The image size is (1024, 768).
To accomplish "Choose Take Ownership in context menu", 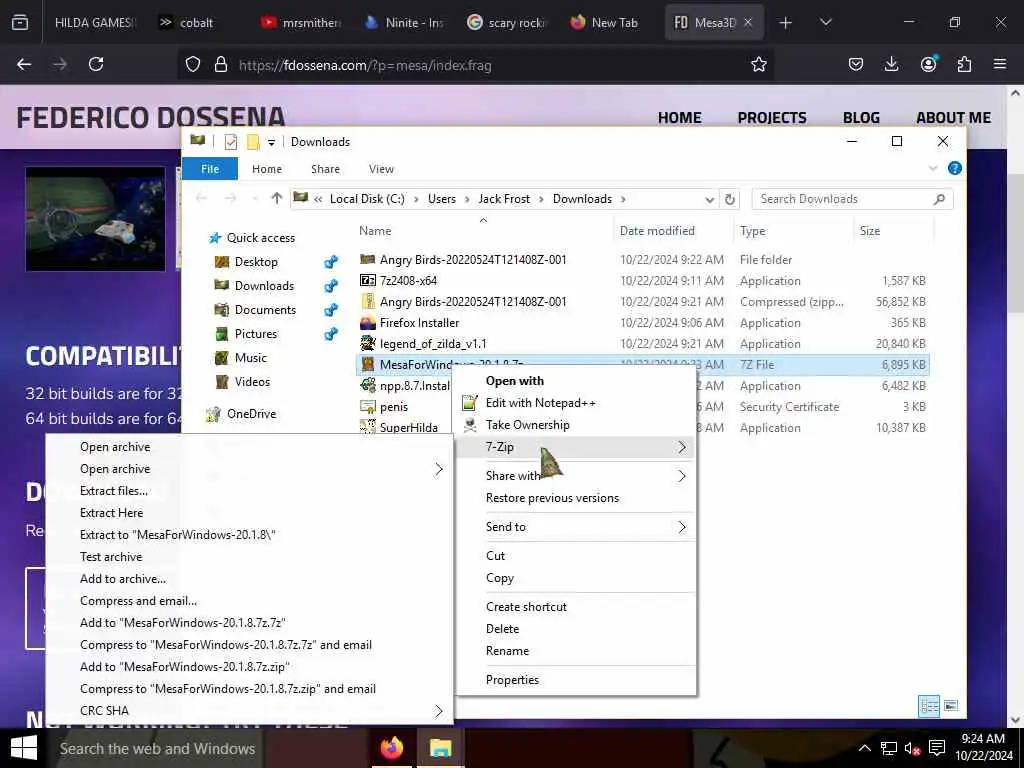I will 527,425.
